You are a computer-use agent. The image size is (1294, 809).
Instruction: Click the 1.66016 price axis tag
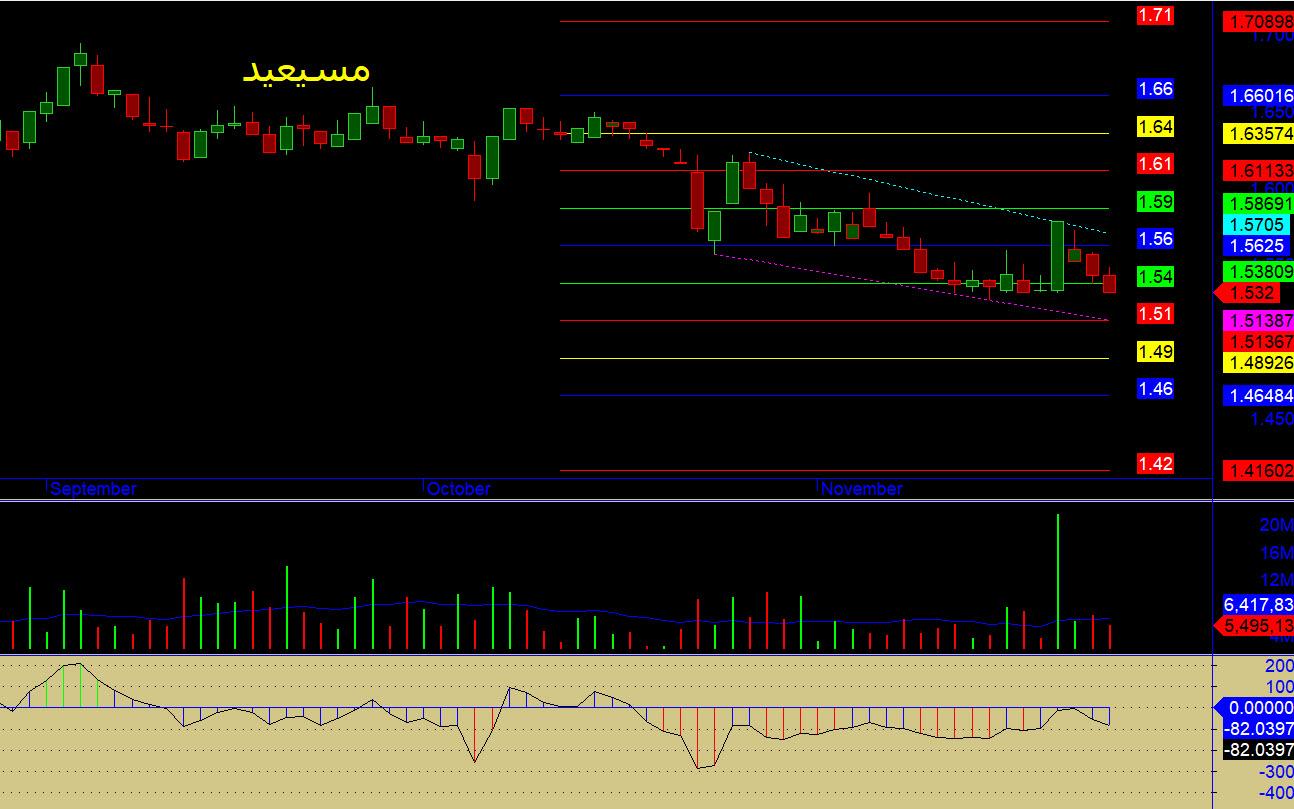click(x=1258, y=96)
